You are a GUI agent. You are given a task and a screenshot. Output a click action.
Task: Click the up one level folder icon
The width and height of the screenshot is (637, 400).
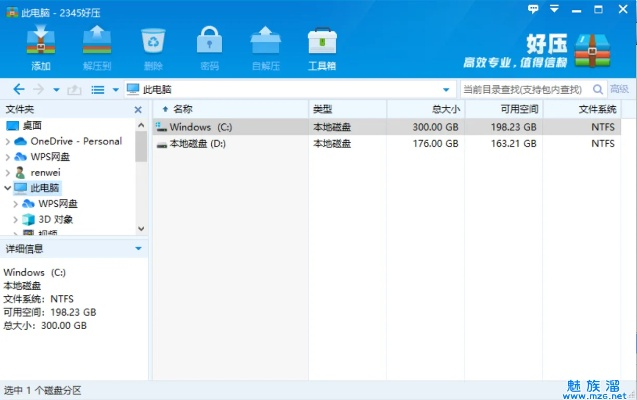click(x=74, y=89)
